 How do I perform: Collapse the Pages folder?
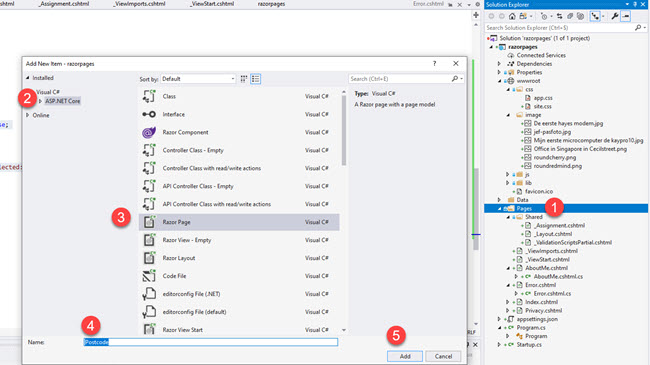pyautogui.click(x=499, y=209)
